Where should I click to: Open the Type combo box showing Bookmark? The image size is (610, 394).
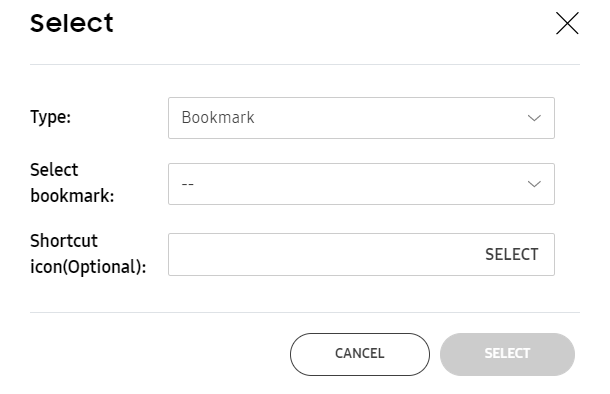coord(361,118)
